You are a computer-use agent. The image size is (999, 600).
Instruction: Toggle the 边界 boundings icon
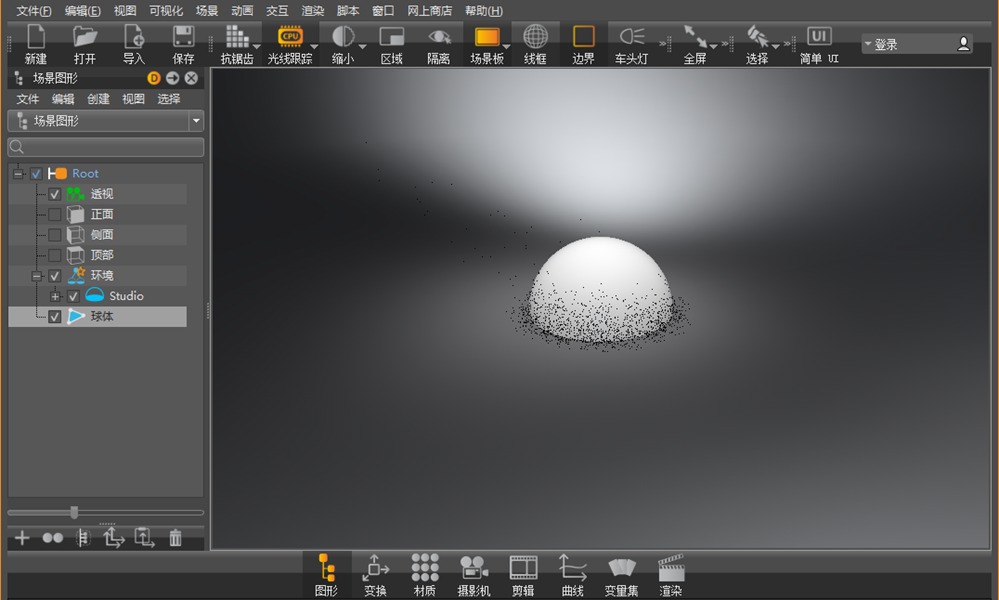(x=584, y=37)
